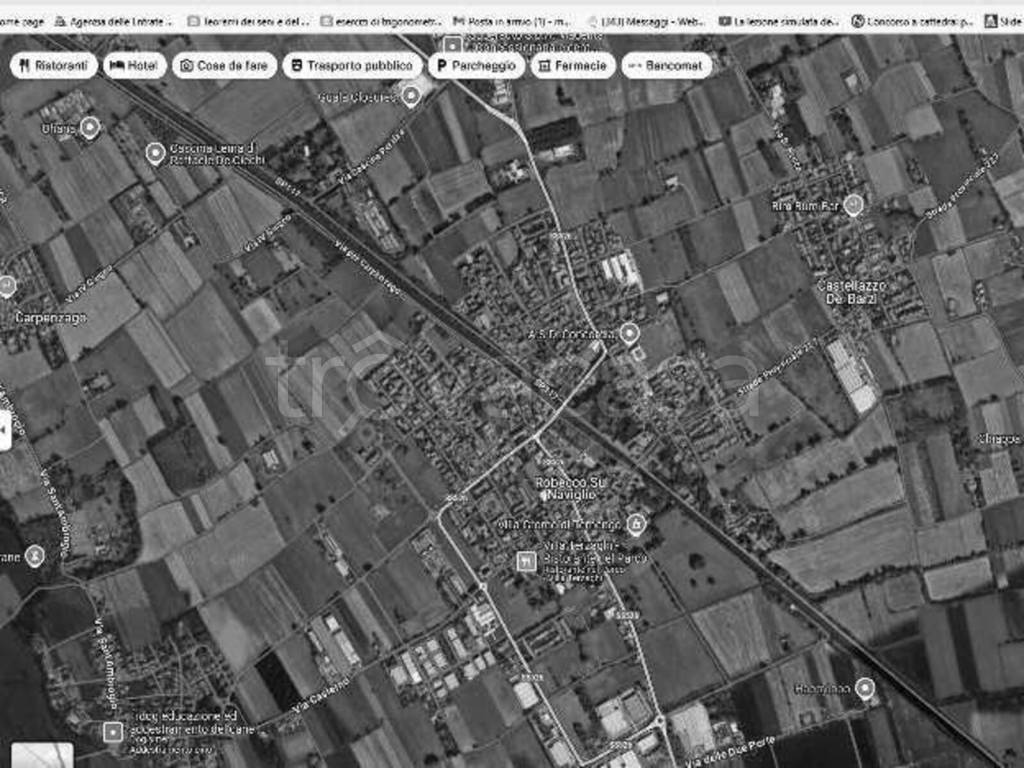Screen dimensions: 1024x768
Task: Click the Uliana map pin
Action: coord(90,127)
